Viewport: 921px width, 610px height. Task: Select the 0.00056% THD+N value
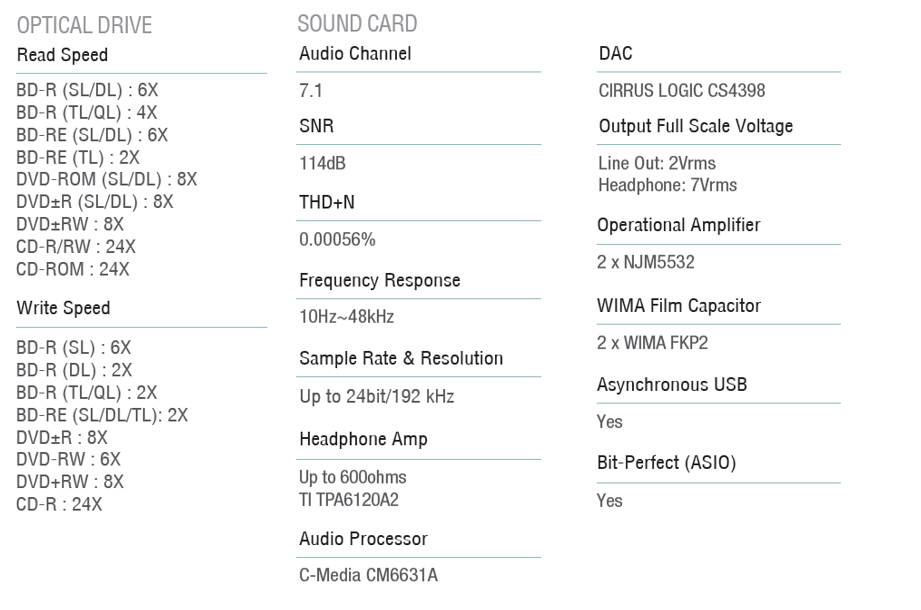click(337, 239)
